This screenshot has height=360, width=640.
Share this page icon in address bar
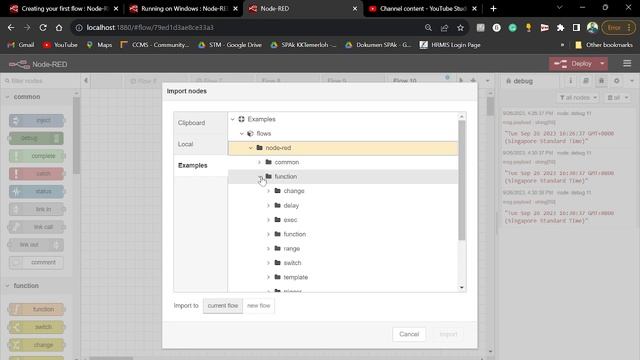pyautogui.click(x=444, y=27)
